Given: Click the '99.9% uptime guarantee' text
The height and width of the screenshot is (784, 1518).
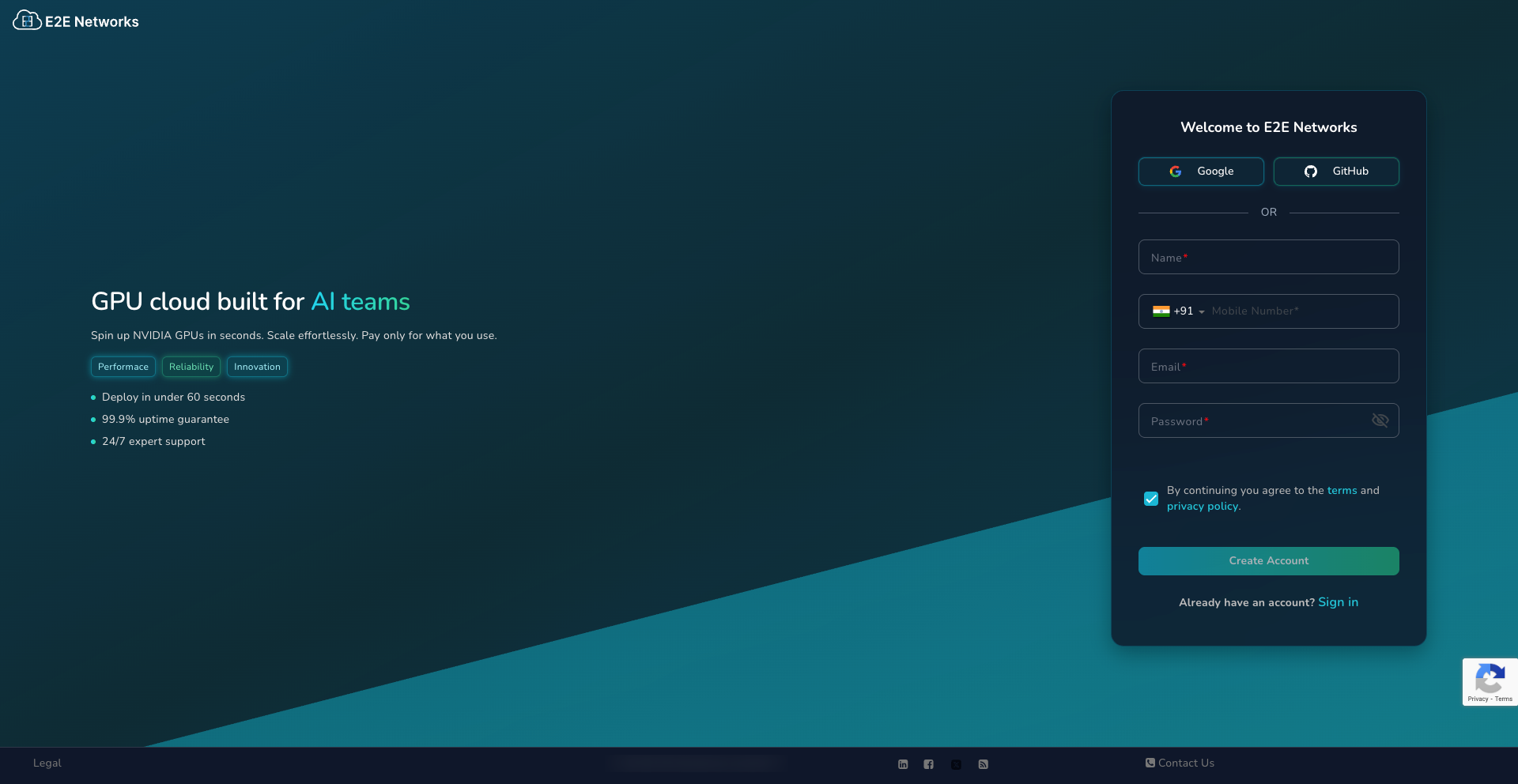Looking at the screenshot, I should tap(165, 420).
